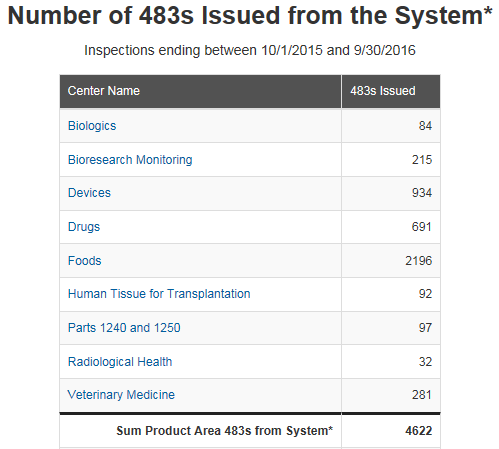499x449 pixels.
Task: Select the Foods center link
Action: [x=85, y=261]
